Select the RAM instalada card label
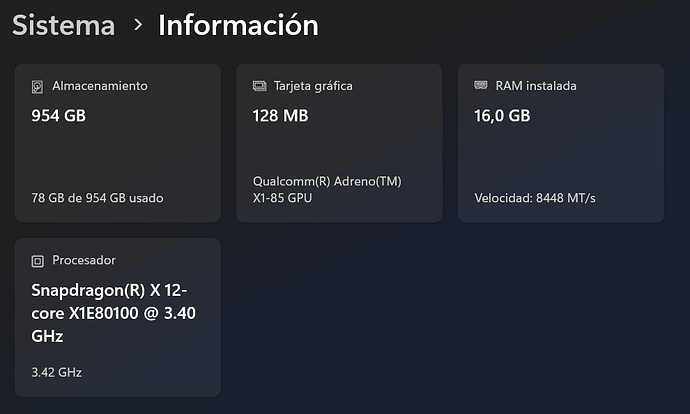 (536, 86)
